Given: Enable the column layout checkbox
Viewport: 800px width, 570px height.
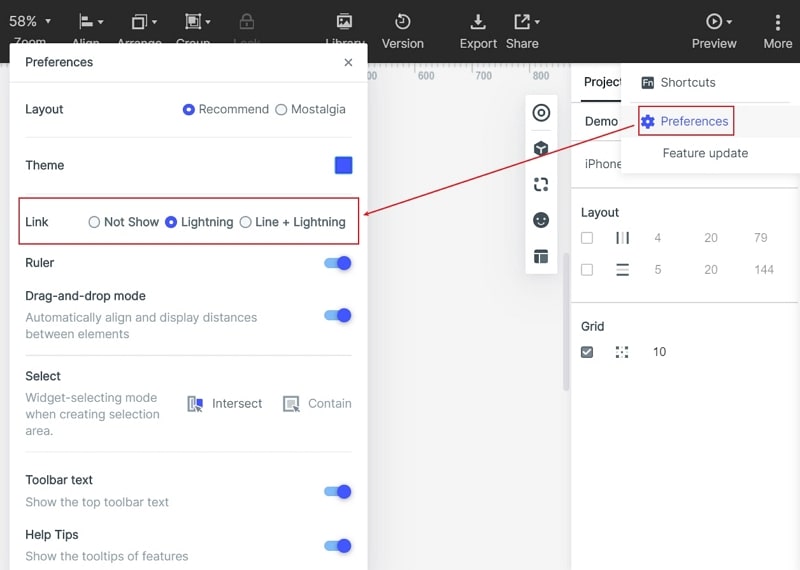Looking at the screenshot, I should tap(587, 238).
